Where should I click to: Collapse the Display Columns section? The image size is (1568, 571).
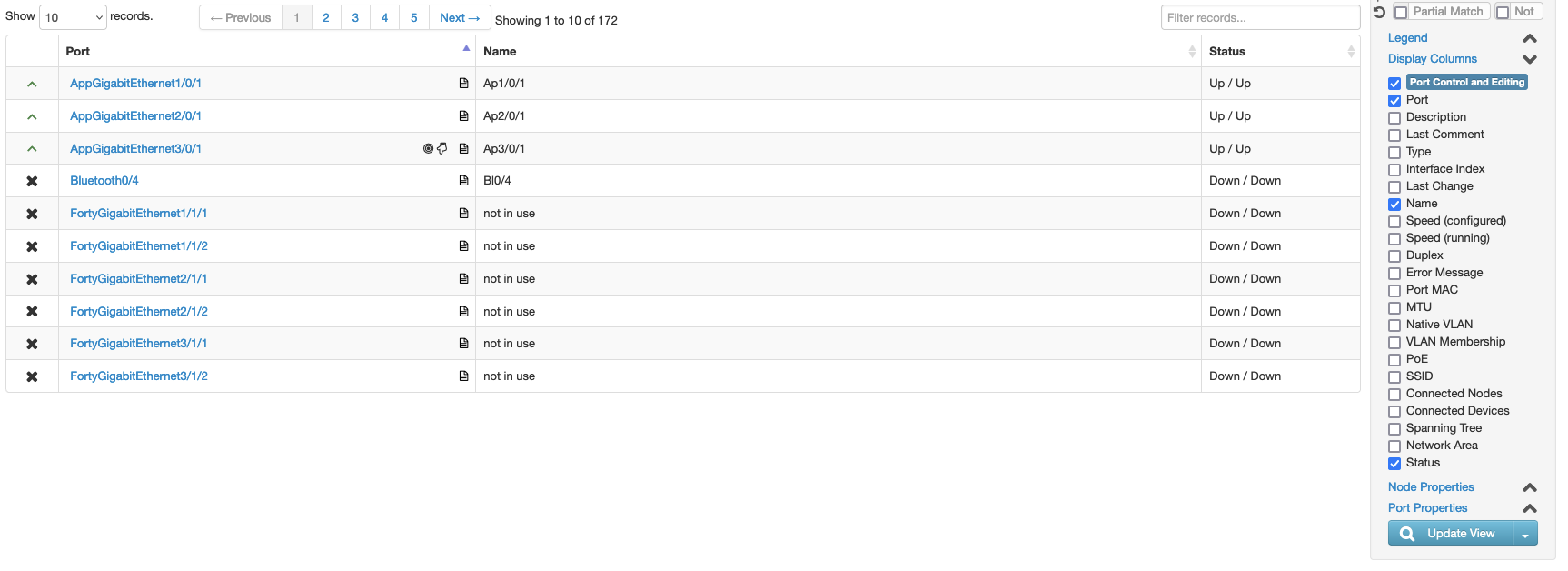[1530, 58]
